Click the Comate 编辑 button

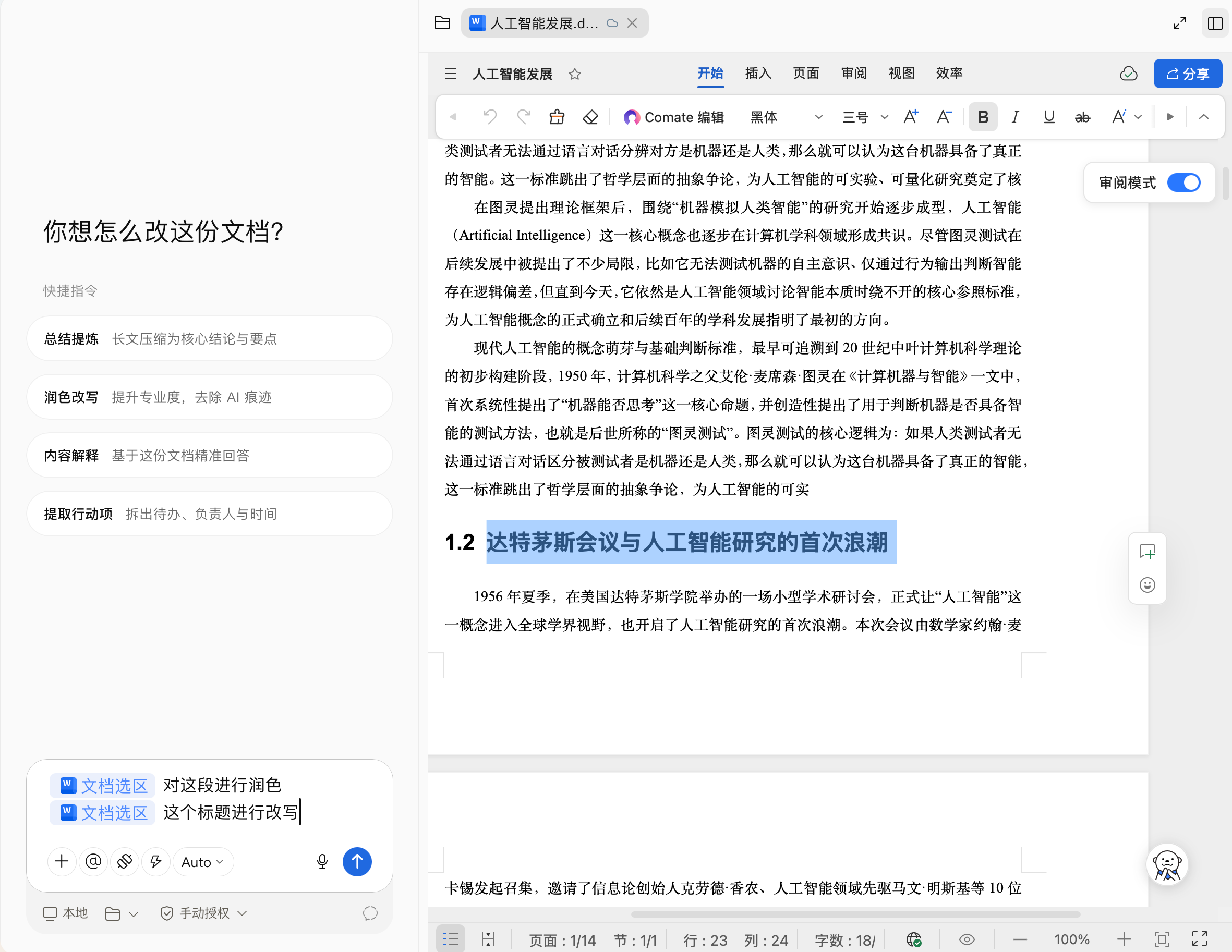673,117
